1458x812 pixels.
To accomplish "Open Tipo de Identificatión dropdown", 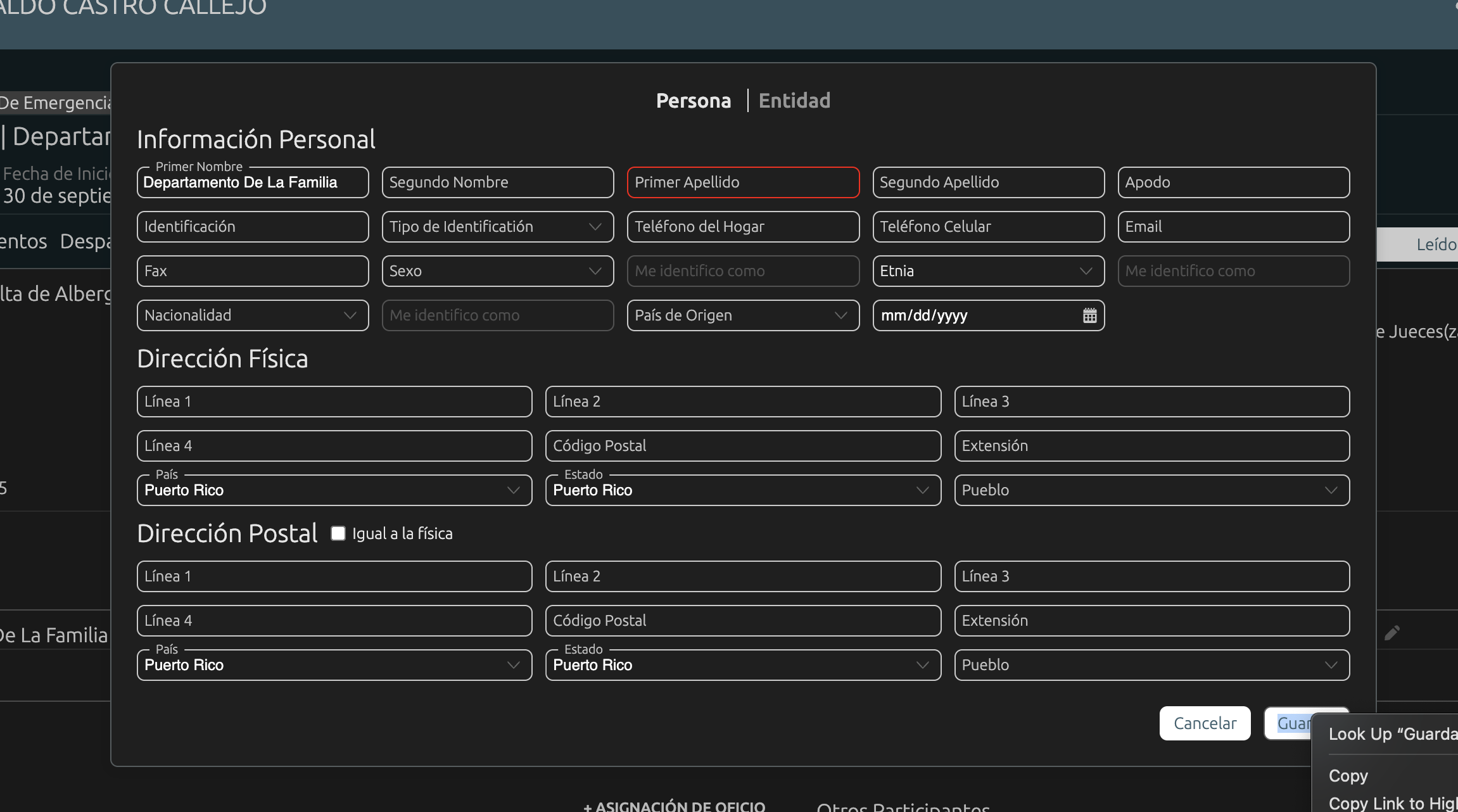I will coord(497,227).
